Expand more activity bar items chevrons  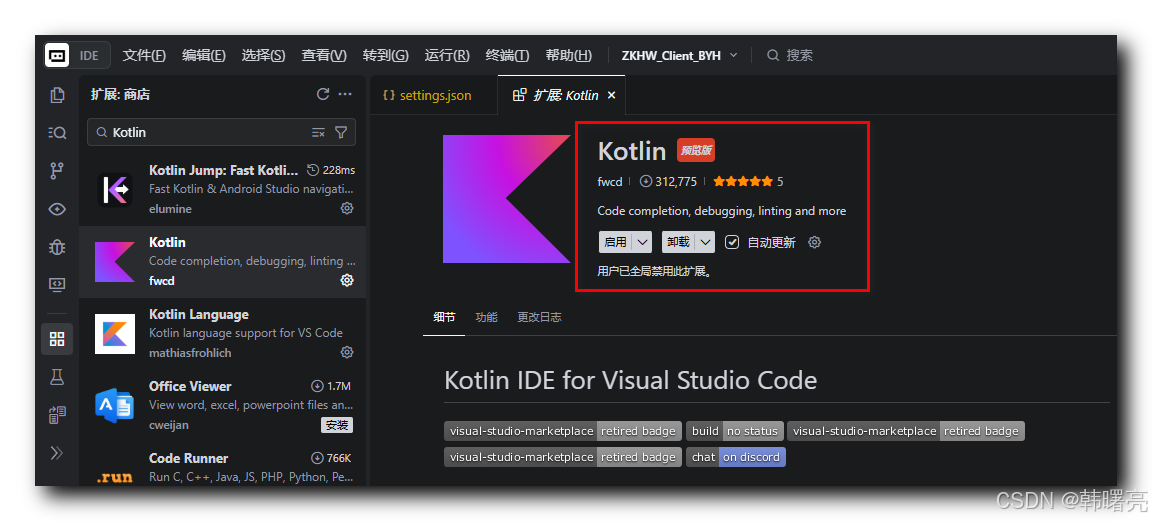(x=57, y=453)
